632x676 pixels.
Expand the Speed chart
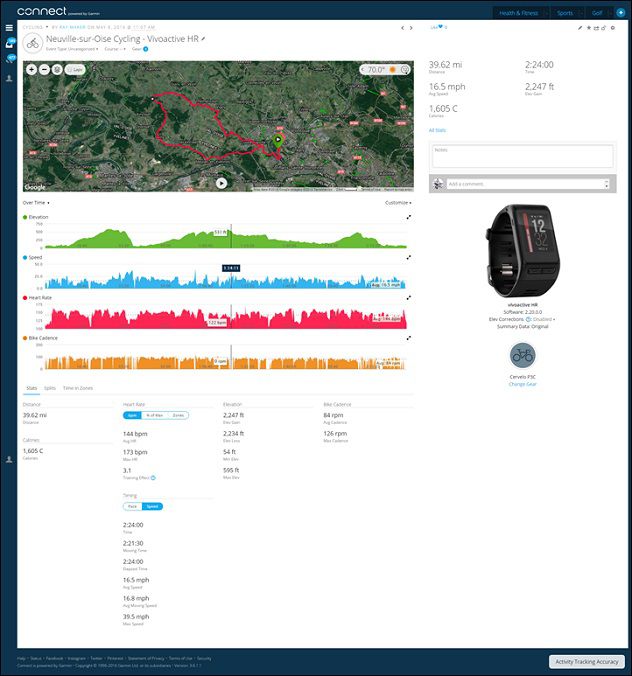(409, 257)
